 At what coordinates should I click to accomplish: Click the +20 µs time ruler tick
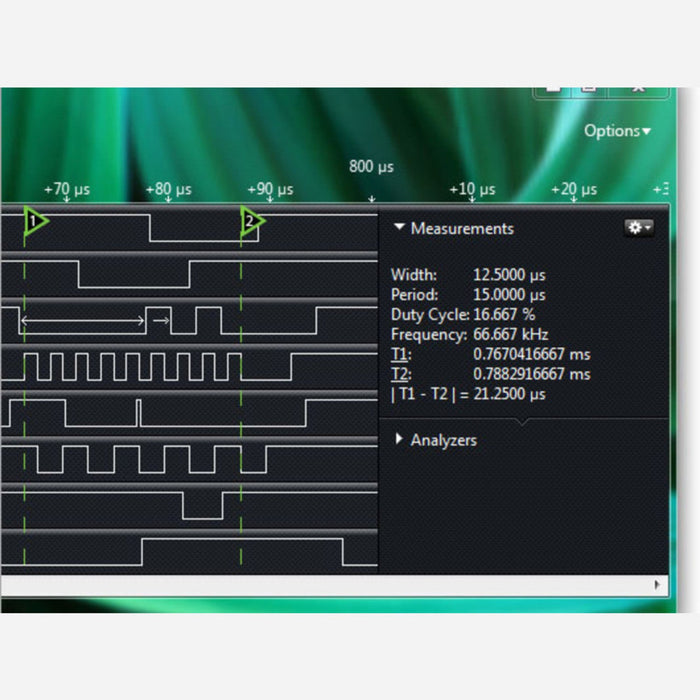(x=574, y=190)
